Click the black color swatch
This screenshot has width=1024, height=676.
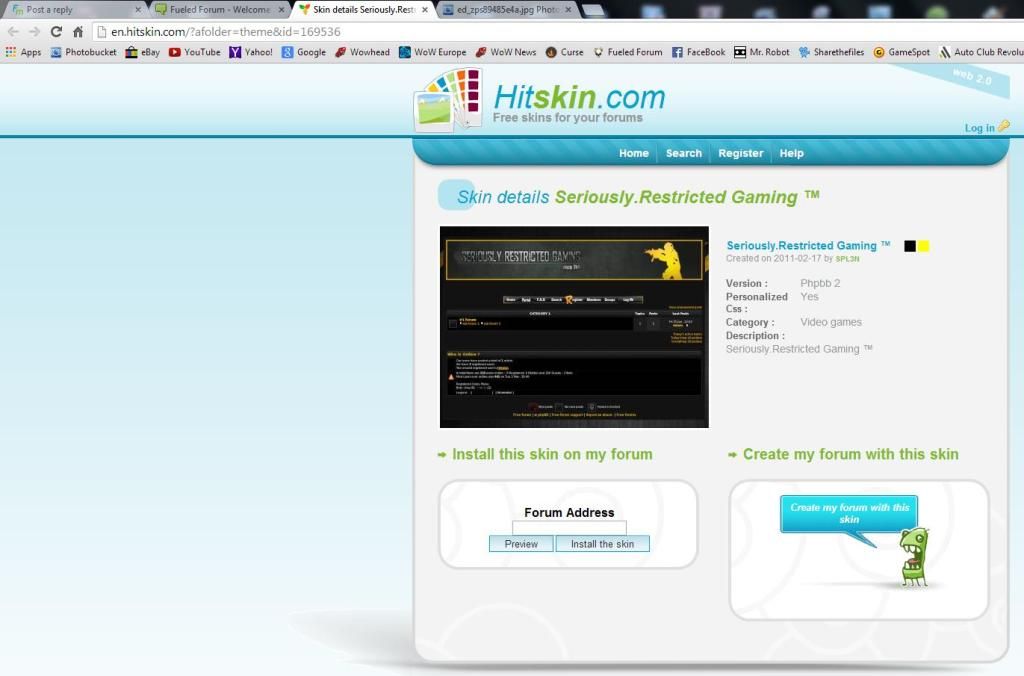coord(910,246)
